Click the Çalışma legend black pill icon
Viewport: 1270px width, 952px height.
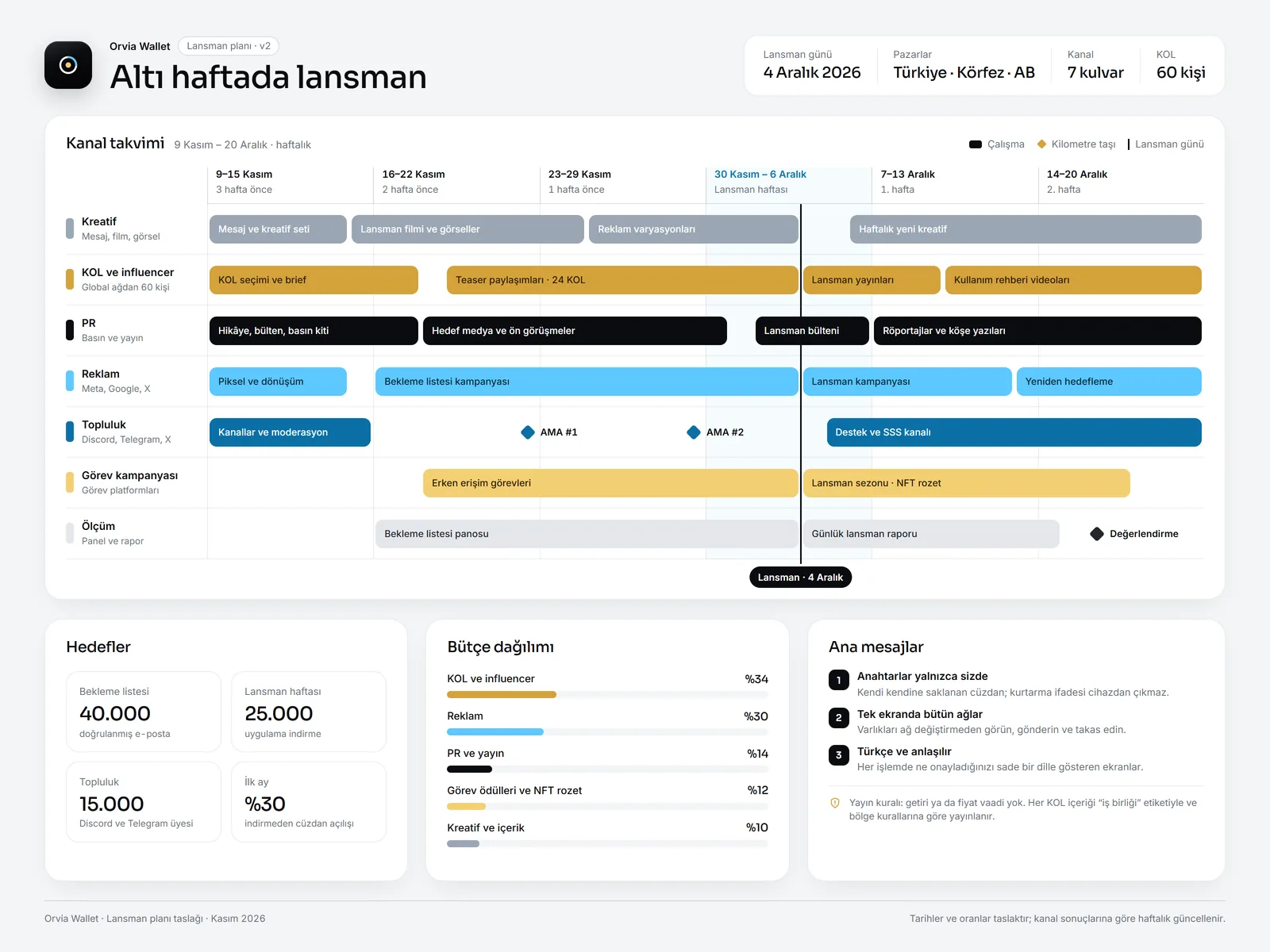976,144
